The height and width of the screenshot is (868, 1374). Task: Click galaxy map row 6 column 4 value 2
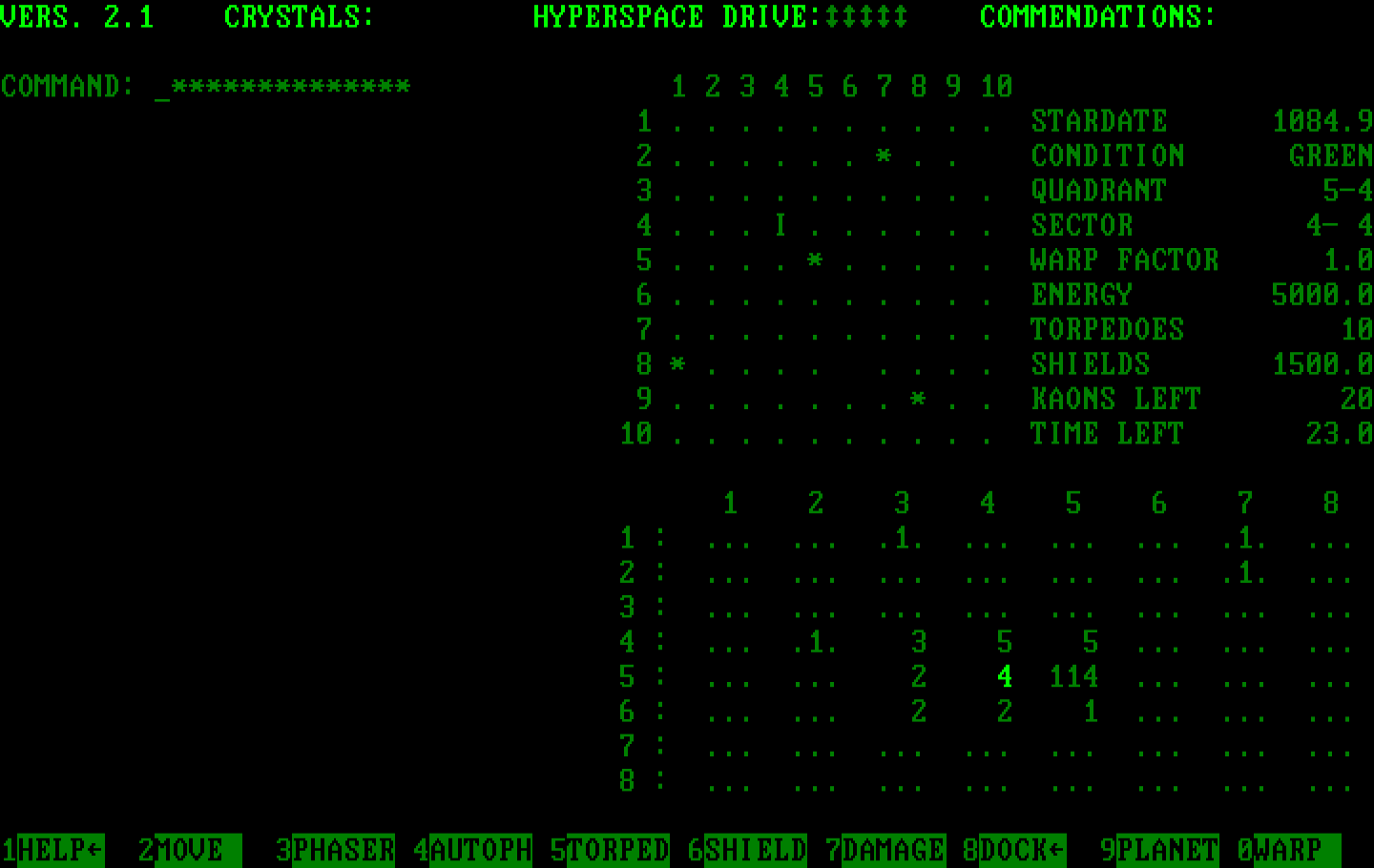(1004, 712)
